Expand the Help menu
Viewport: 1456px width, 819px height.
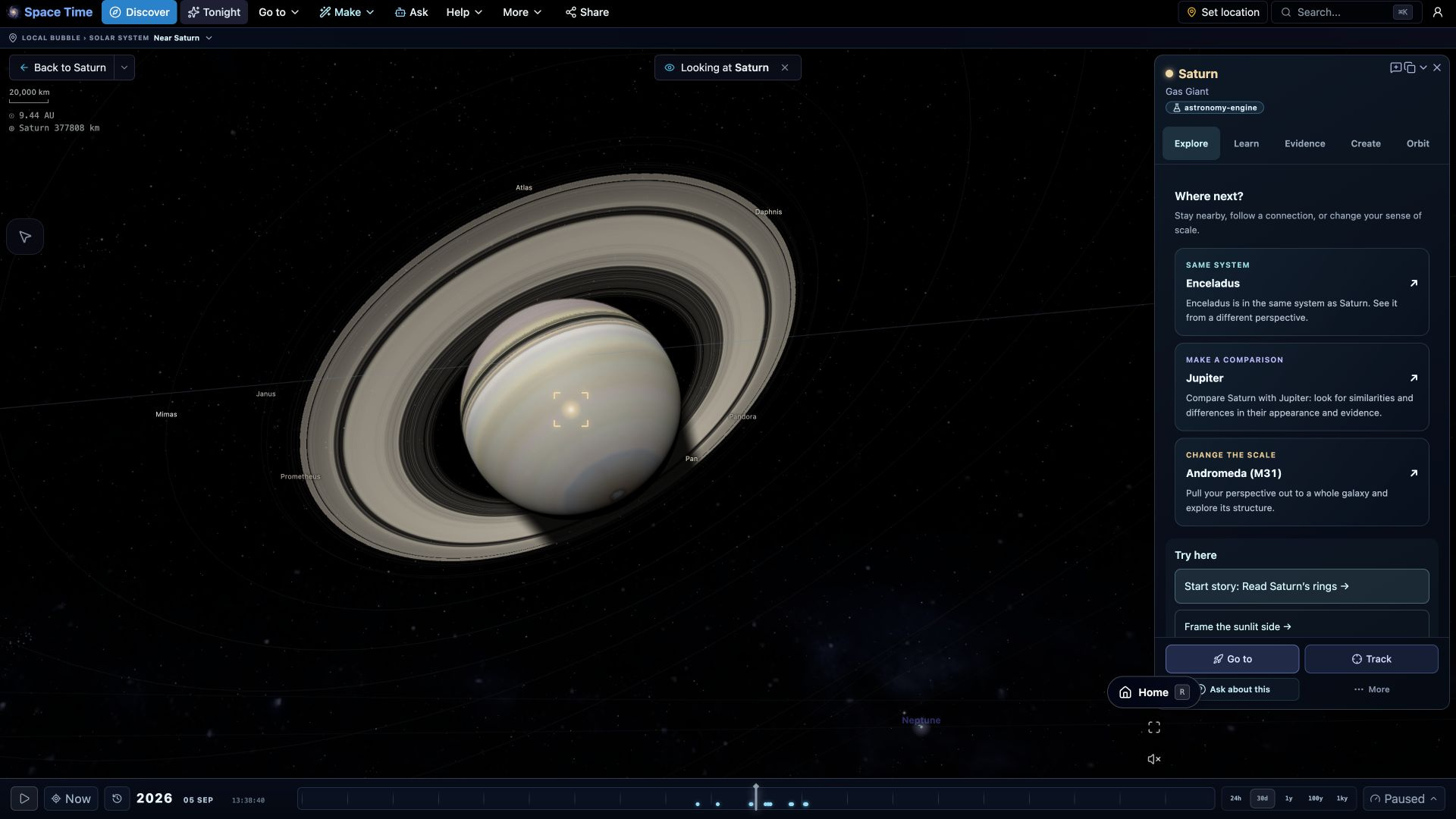(464, 12)
